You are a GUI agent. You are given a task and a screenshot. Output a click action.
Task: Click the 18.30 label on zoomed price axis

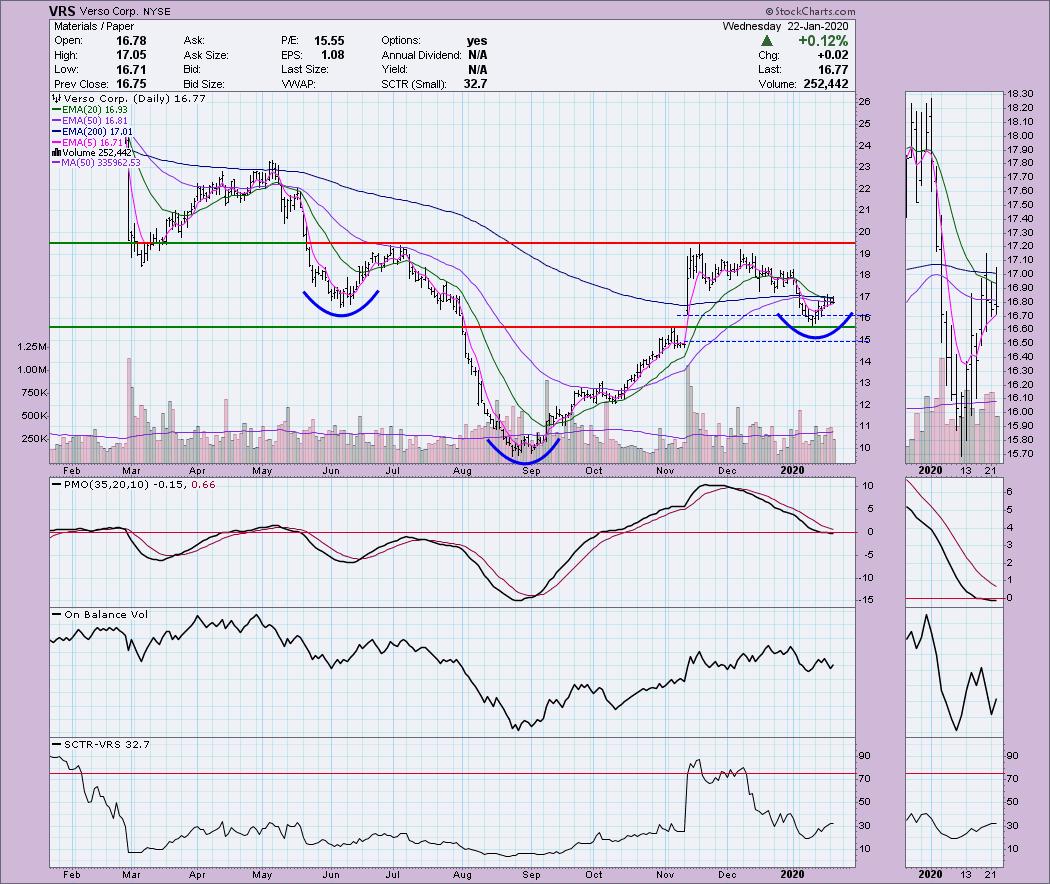point(1019,94)
